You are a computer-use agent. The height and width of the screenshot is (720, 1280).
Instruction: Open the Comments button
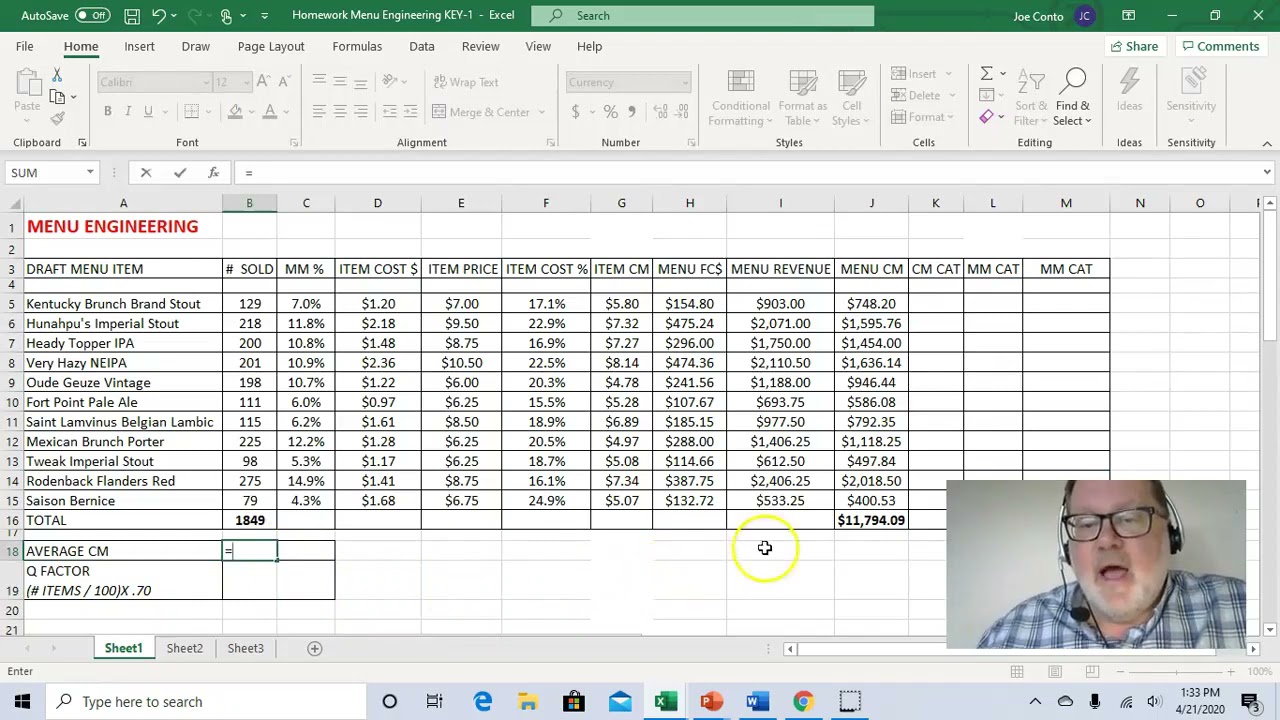(x=1219, y=46)
